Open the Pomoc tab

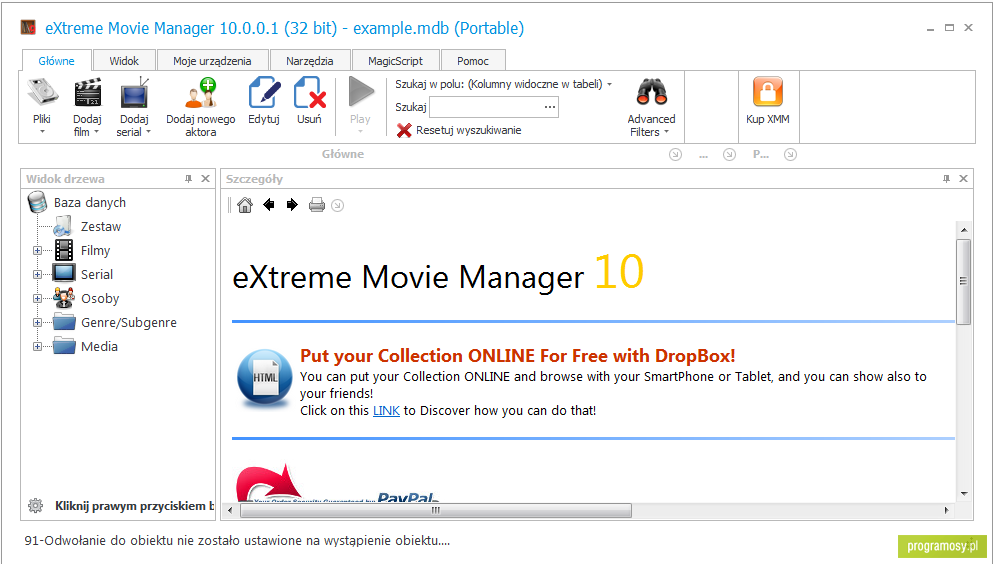tap(473, 61)
